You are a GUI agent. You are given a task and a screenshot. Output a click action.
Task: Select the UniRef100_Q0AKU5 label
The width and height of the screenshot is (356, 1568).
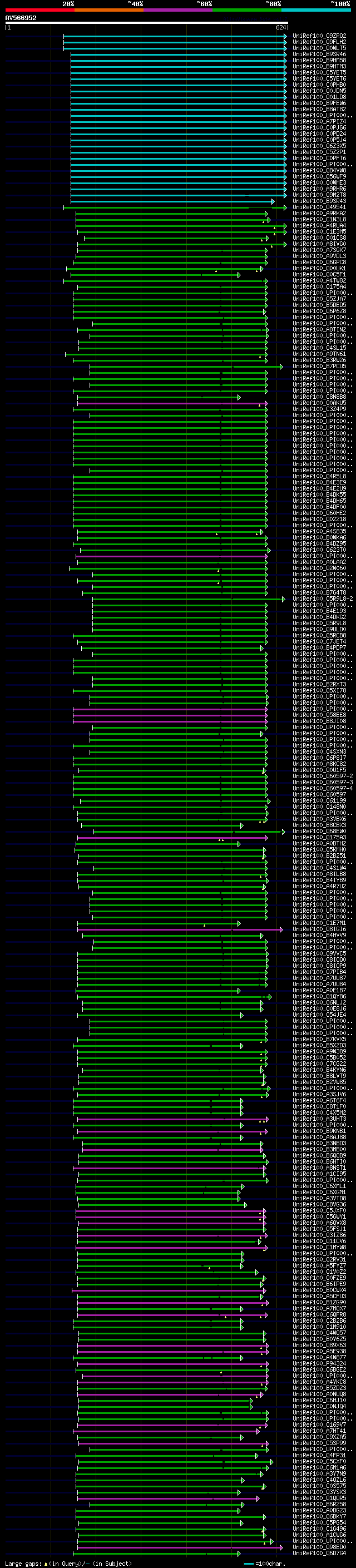point(319,403)
